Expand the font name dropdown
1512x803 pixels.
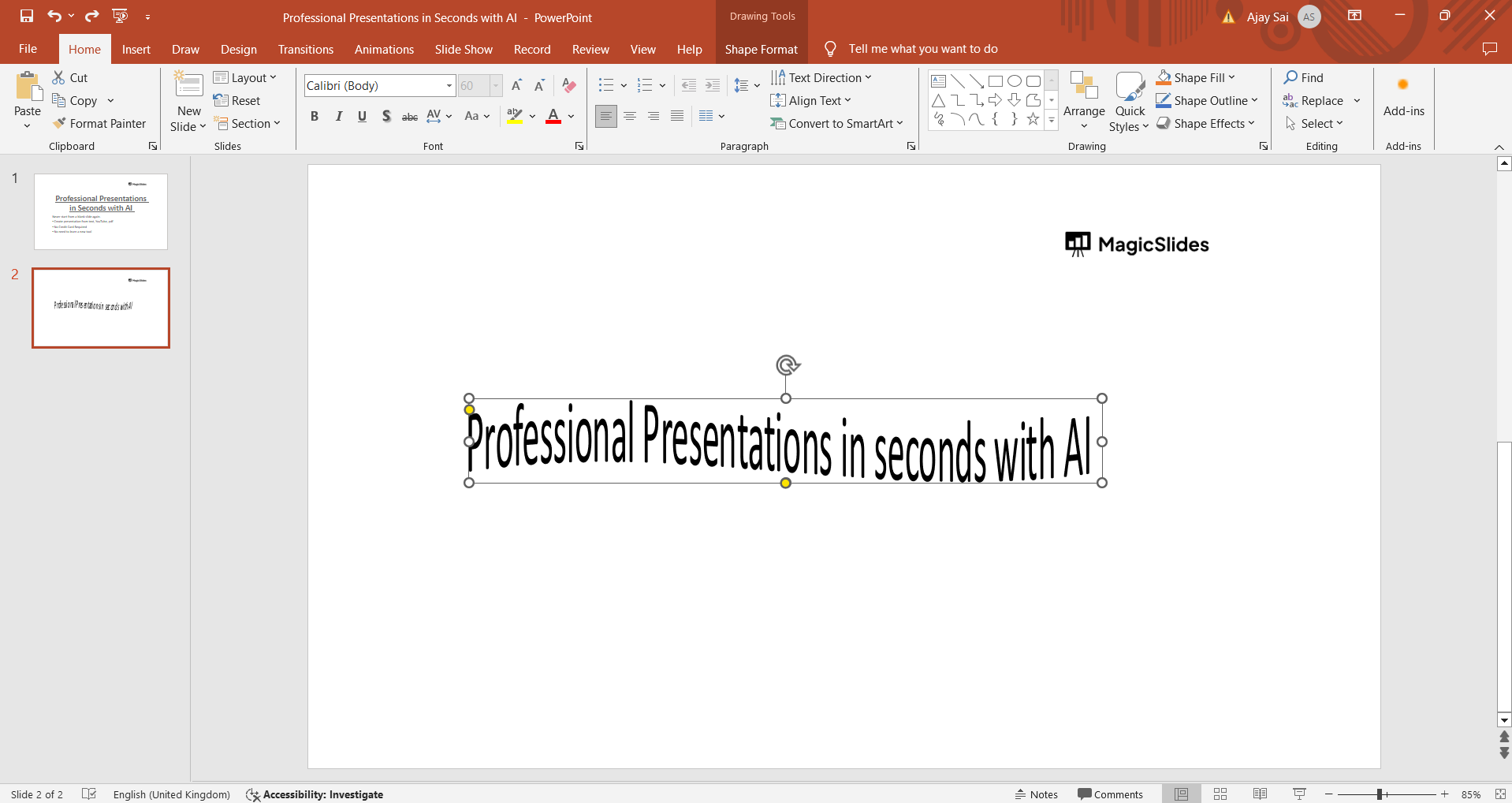[449, 85]
